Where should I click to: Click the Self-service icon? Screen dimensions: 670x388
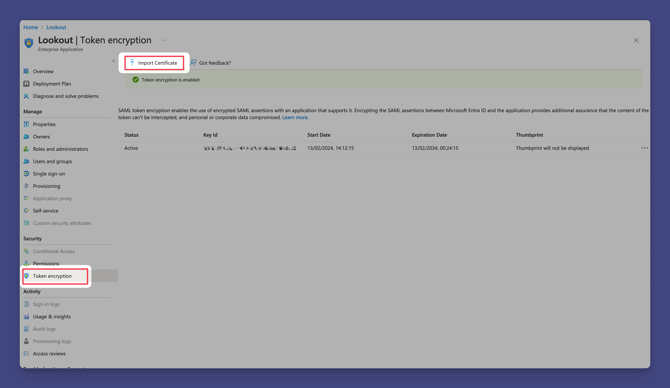pos(26,211)
